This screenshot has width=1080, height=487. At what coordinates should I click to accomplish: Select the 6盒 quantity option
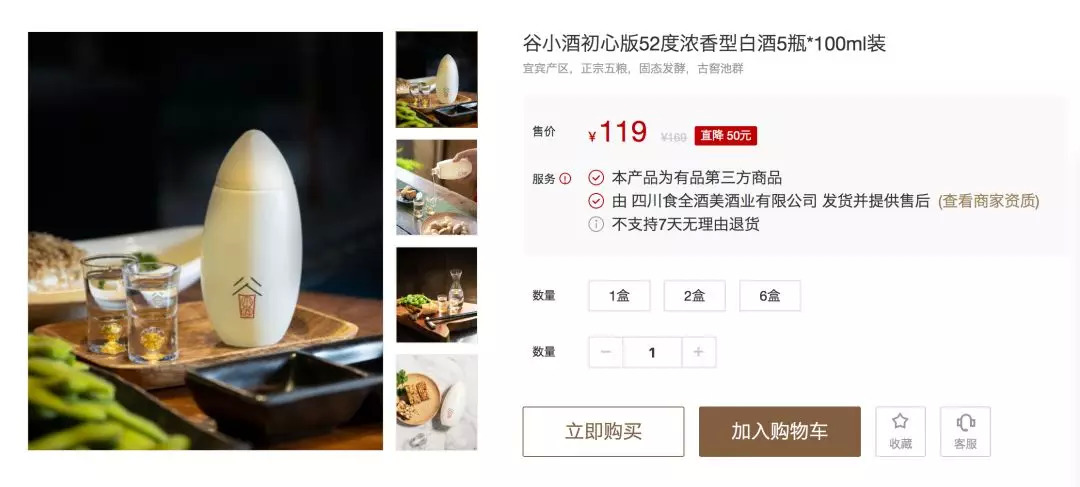(770, 296)
